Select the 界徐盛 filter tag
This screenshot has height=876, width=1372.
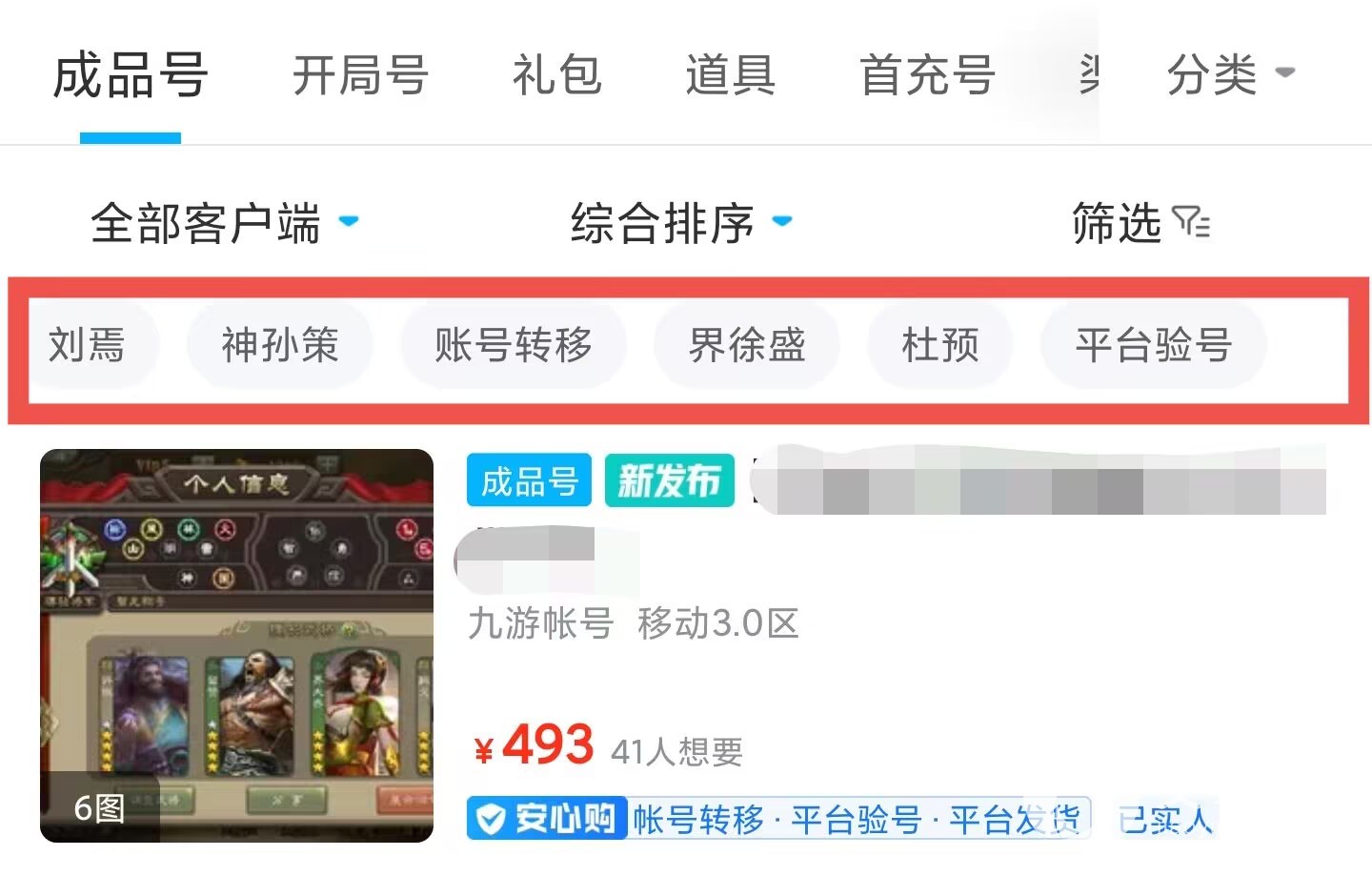click(747, 345)
